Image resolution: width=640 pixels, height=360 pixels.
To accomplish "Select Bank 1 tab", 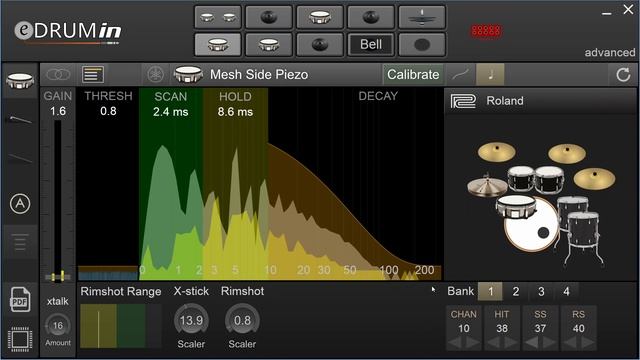I will coord(490,291).
